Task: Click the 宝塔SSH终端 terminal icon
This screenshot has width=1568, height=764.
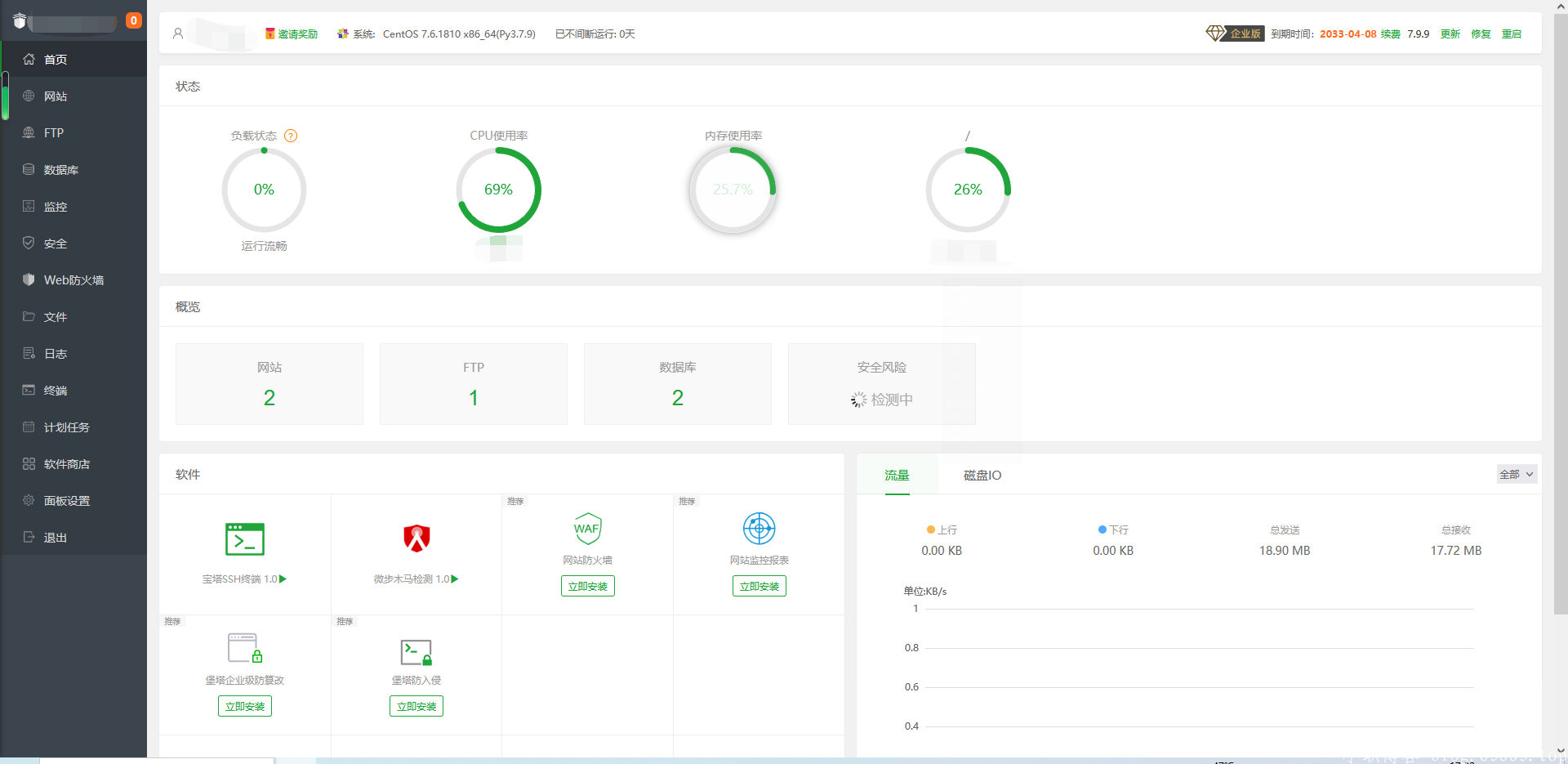Action: (x=244, y=539)
